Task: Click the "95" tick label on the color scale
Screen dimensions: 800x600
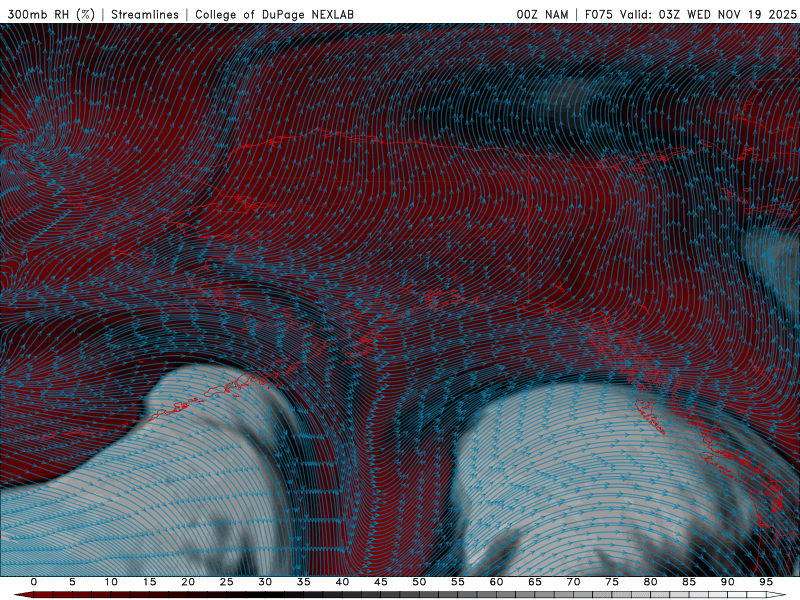Action: [x=766, y=582]
